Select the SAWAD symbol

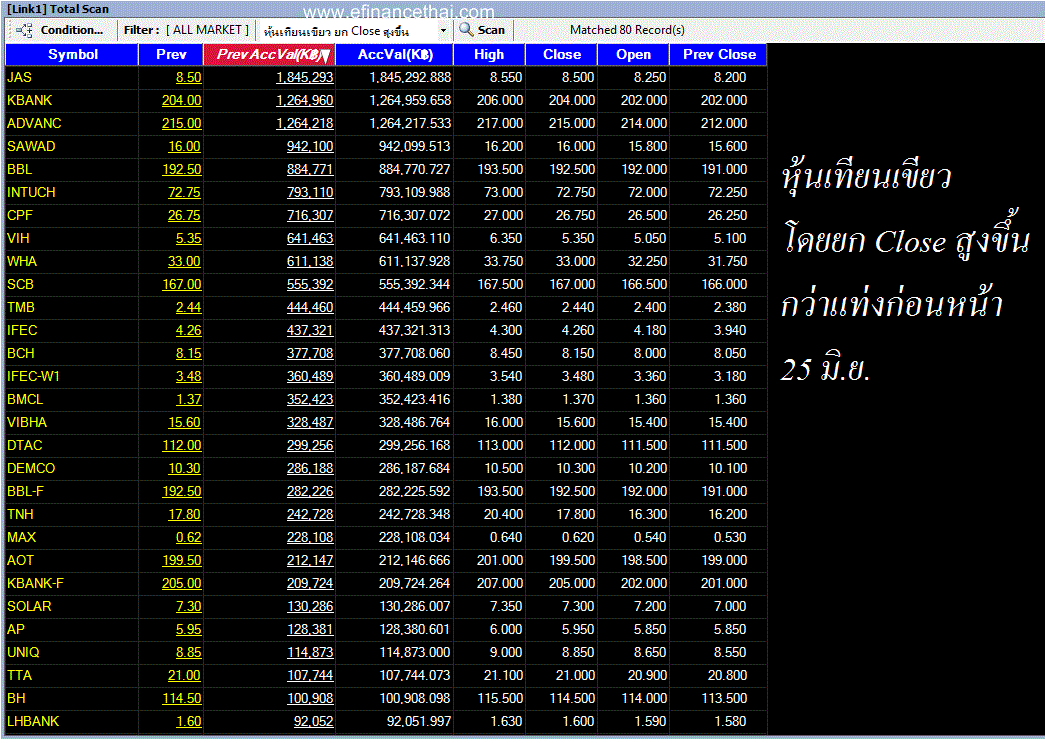click(x=31, y=147)
